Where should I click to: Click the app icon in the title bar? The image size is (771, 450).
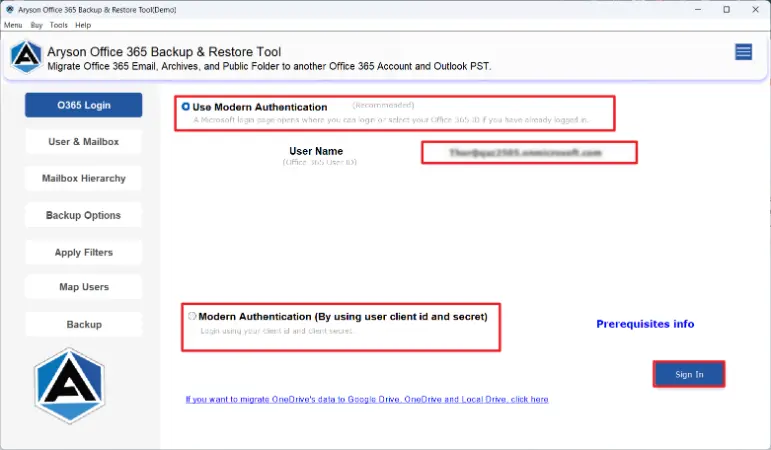pos(9,9)
